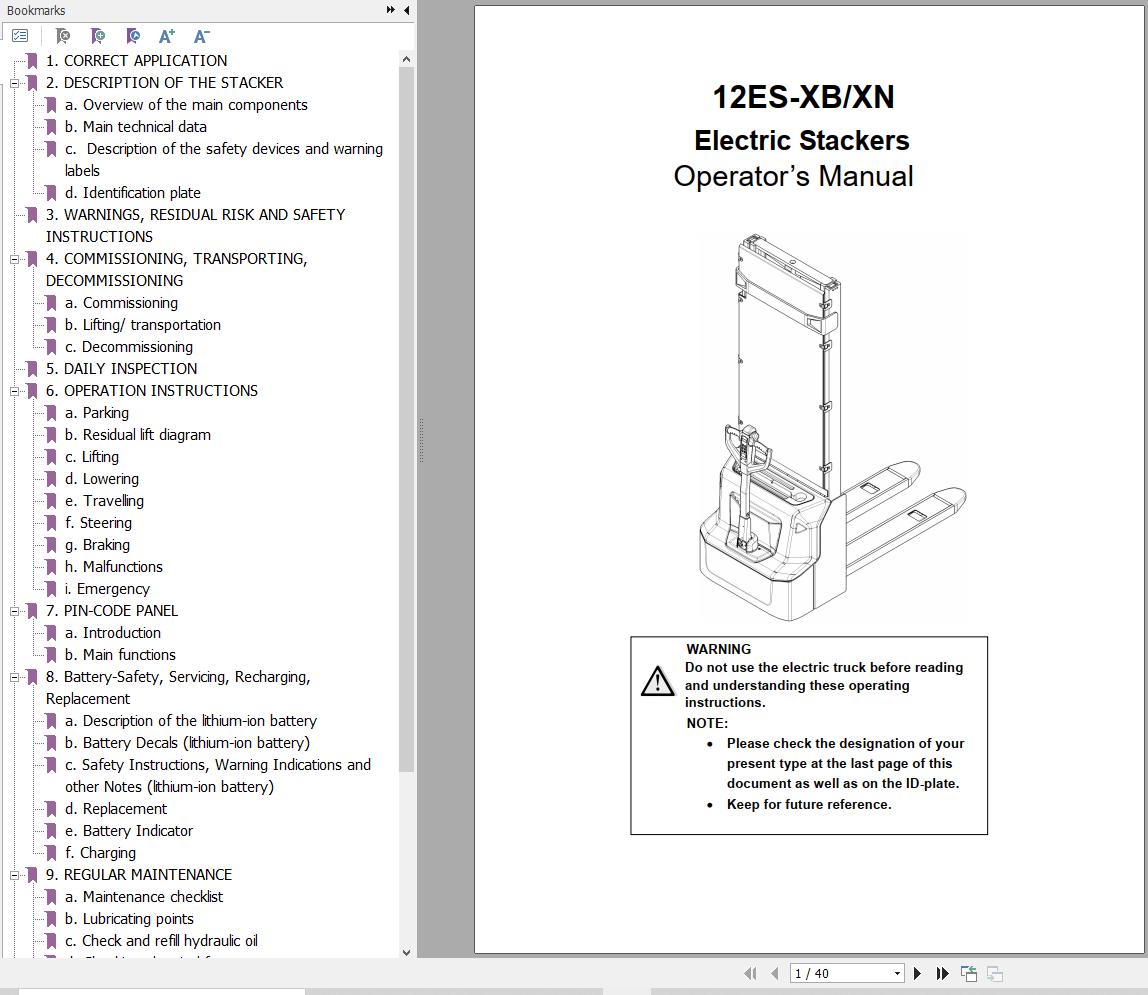Jump to last page using double-arrow icon
1148x995 pixels.
pyautogui.click(x=942, y=973)
